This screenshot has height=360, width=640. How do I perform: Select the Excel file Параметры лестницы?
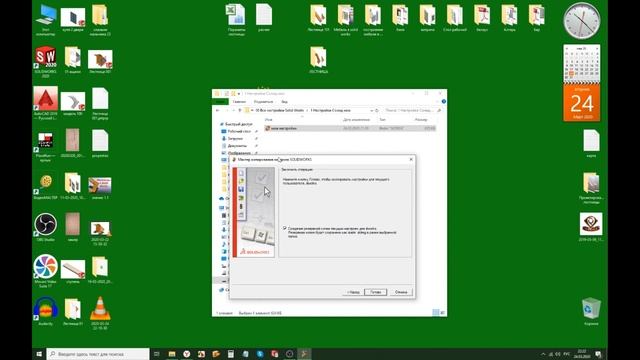[x=236, y=20]
